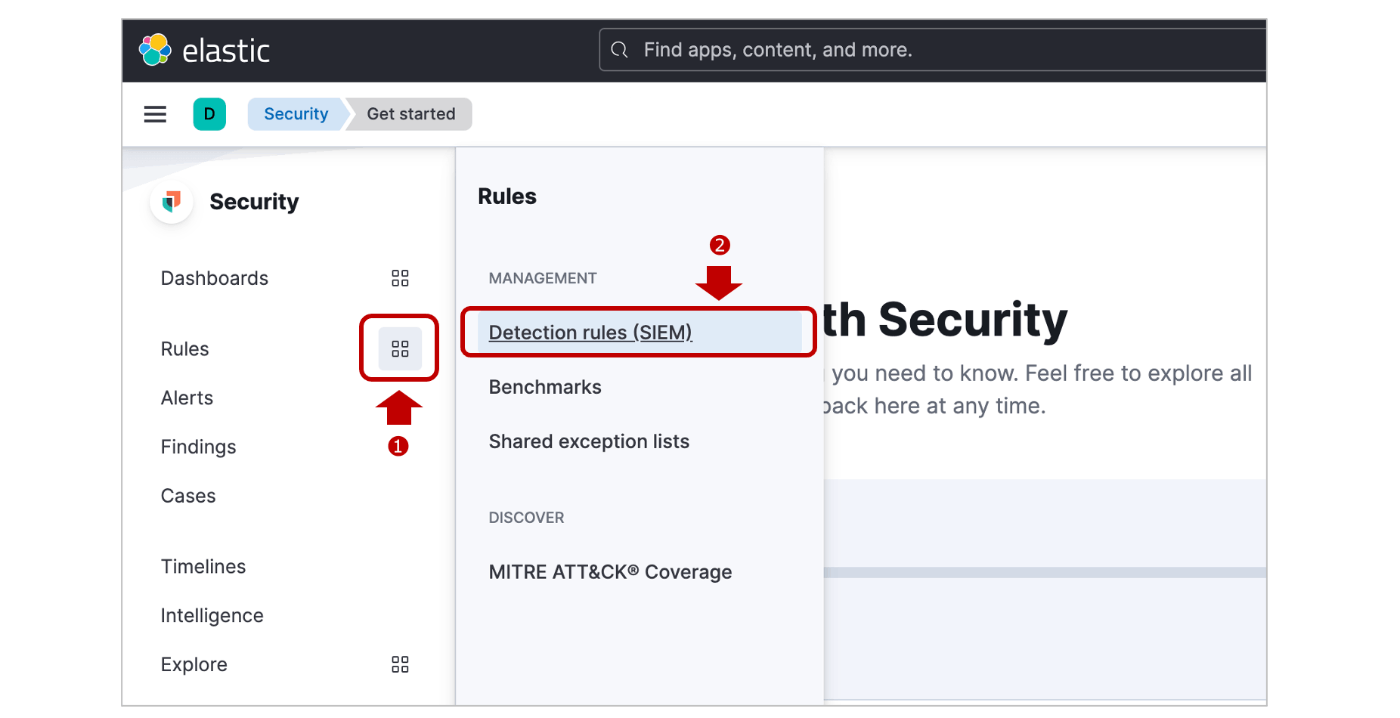Open Intelligence in the sidebar
The image size is (1400, 718).
click(x=212, y=616)
